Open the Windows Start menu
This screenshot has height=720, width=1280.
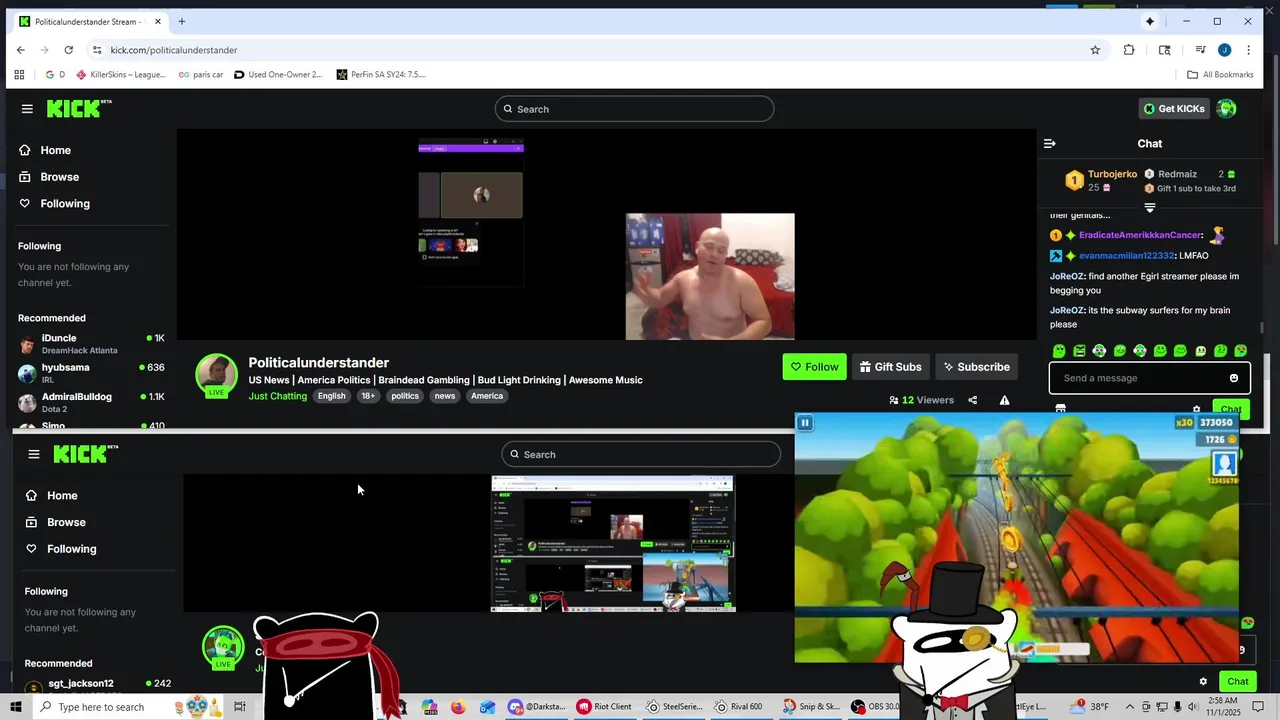coord(16,706)
